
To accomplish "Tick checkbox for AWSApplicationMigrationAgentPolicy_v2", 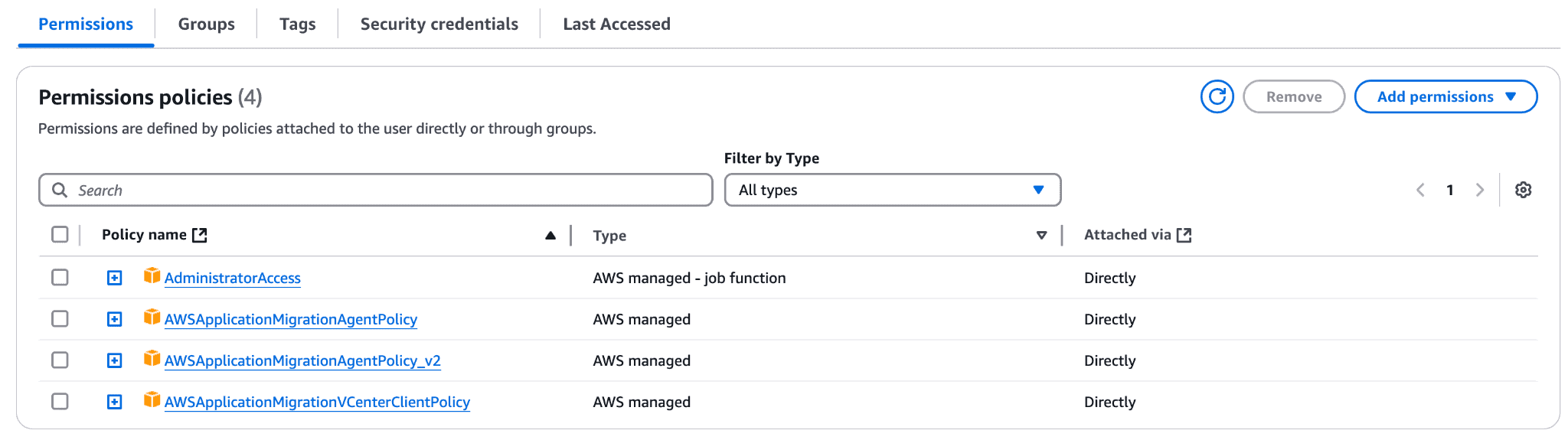I will point(60,360).
